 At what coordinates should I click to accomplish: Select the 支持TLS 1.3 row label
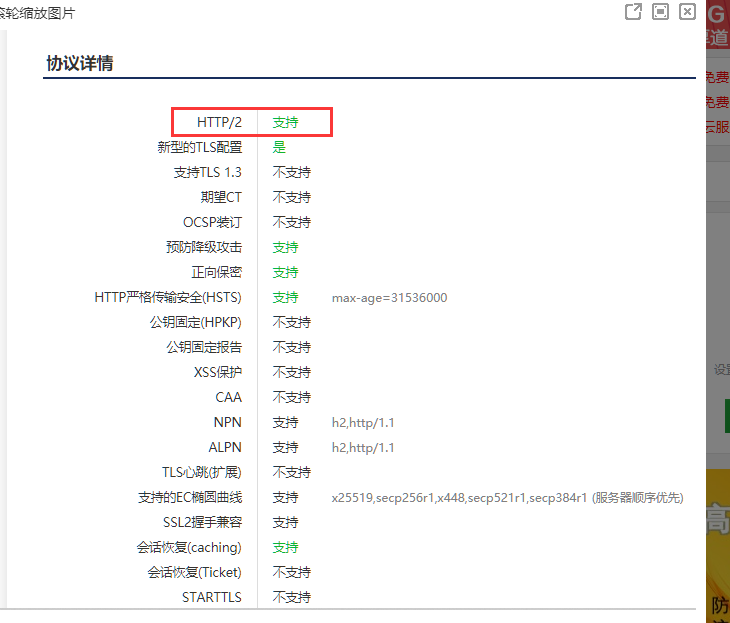click(x=207, y=172)
